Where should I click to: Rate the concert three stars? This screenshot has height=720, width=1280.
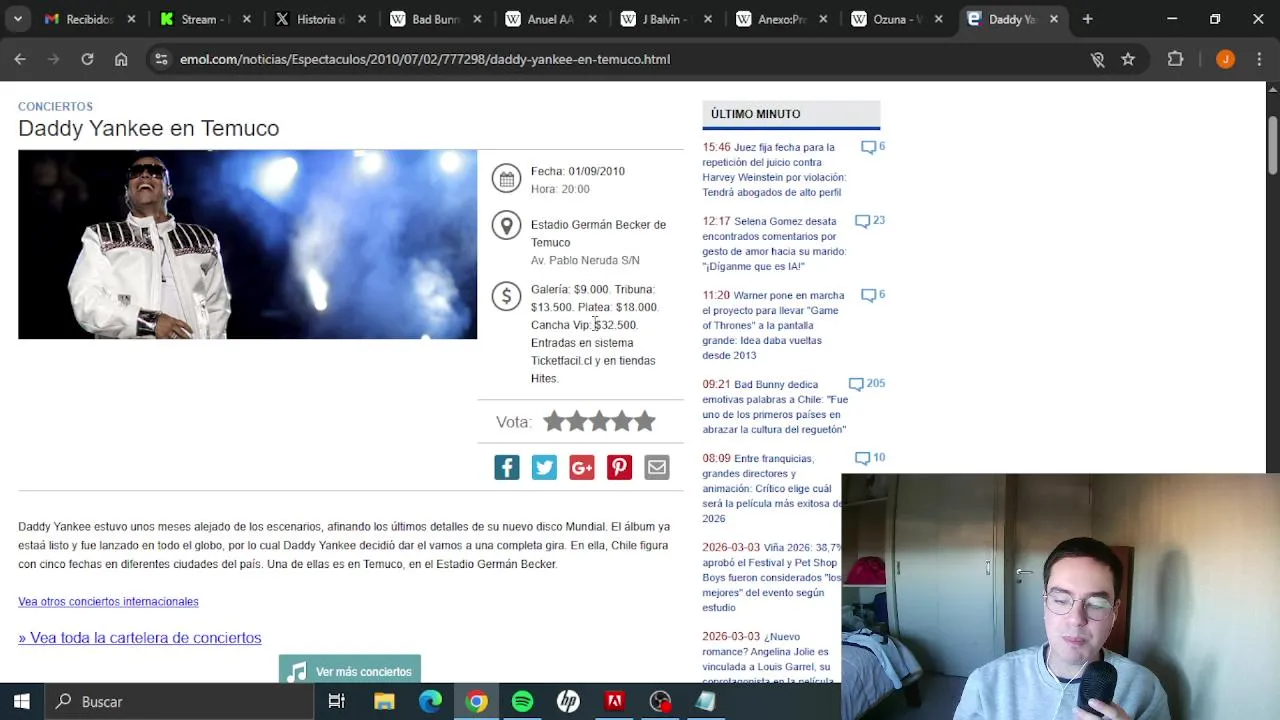coord(599,421)
